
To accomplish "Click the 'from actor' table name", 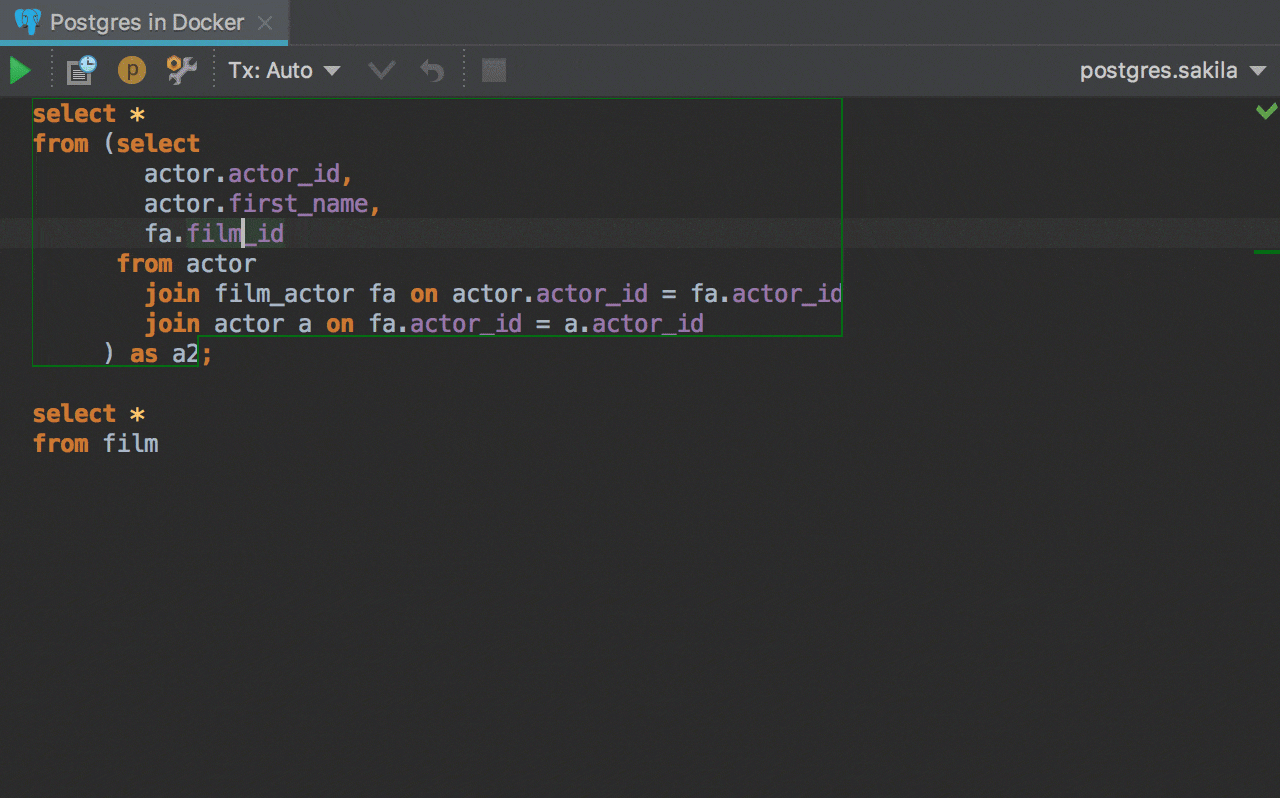I will pyautogui.click(x=221, y=264).
